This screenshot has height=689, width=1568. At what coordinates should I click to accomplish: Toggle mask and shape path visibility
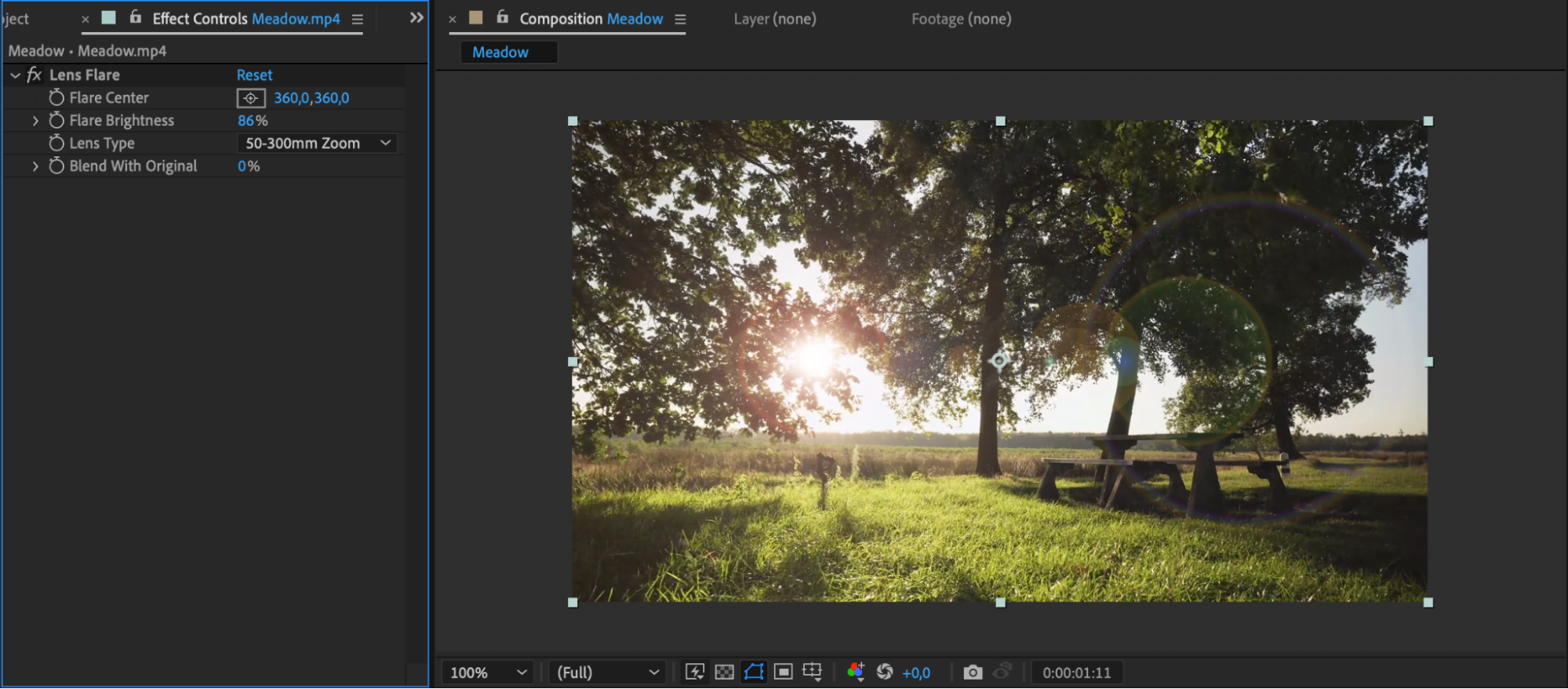[754, 672]
